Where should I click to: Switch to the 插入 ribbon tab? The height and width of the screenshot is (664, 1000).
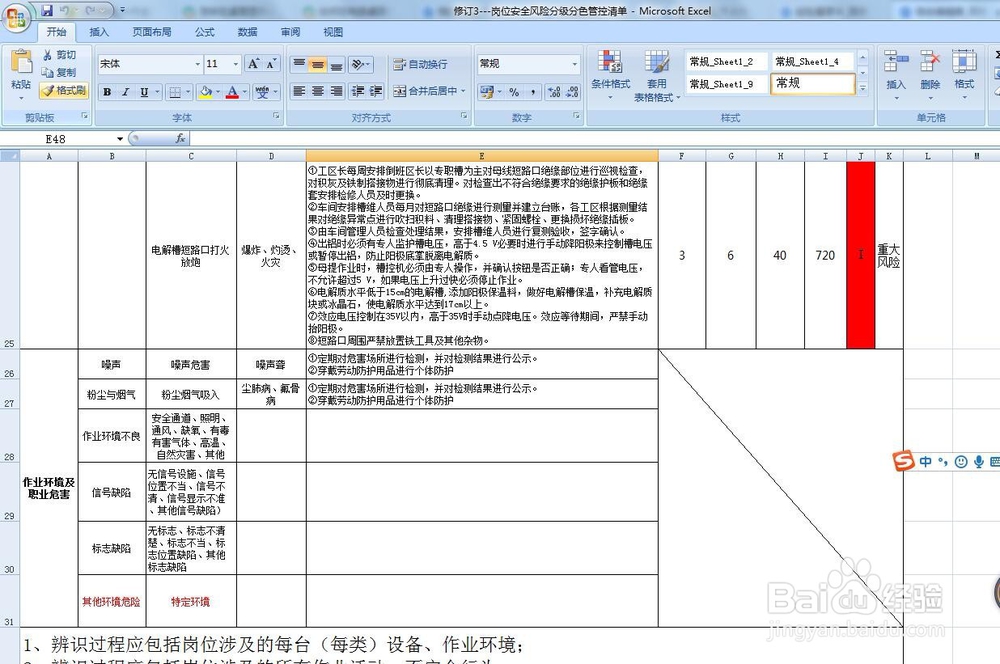tap(98, 32)
